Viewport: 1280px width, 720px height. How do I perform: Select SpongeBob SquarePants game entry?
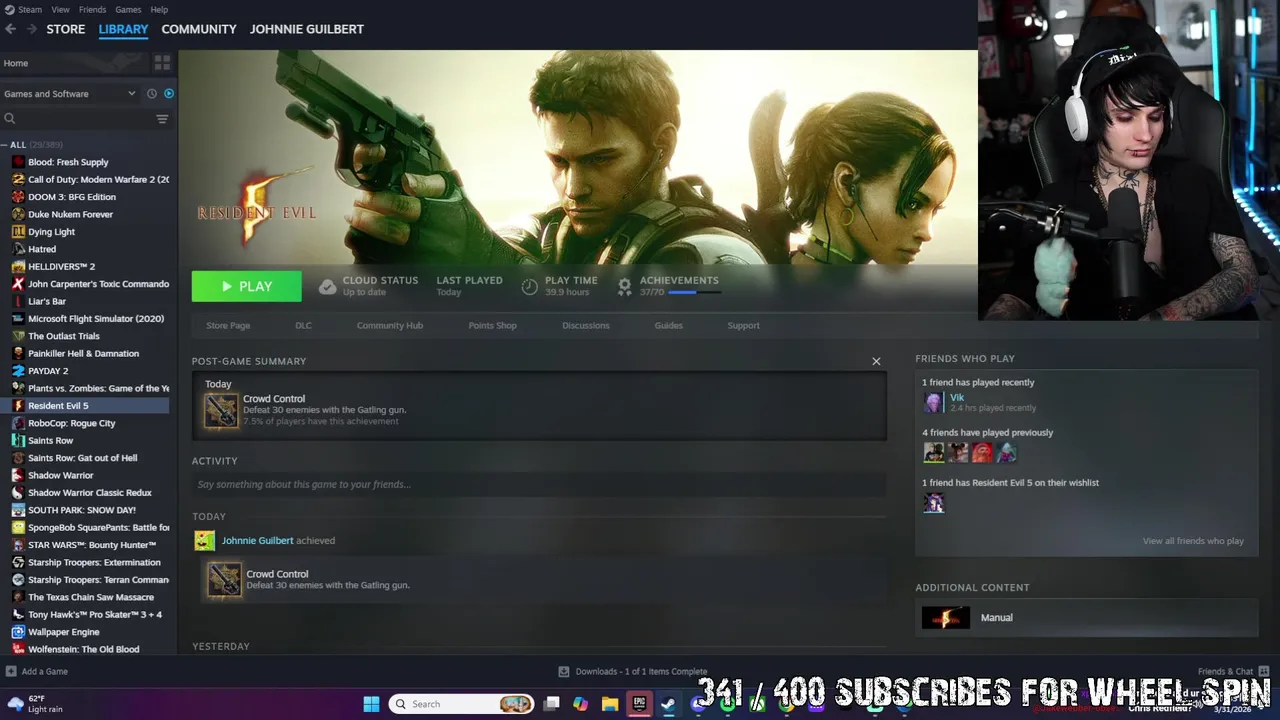[x=98, y=527]
